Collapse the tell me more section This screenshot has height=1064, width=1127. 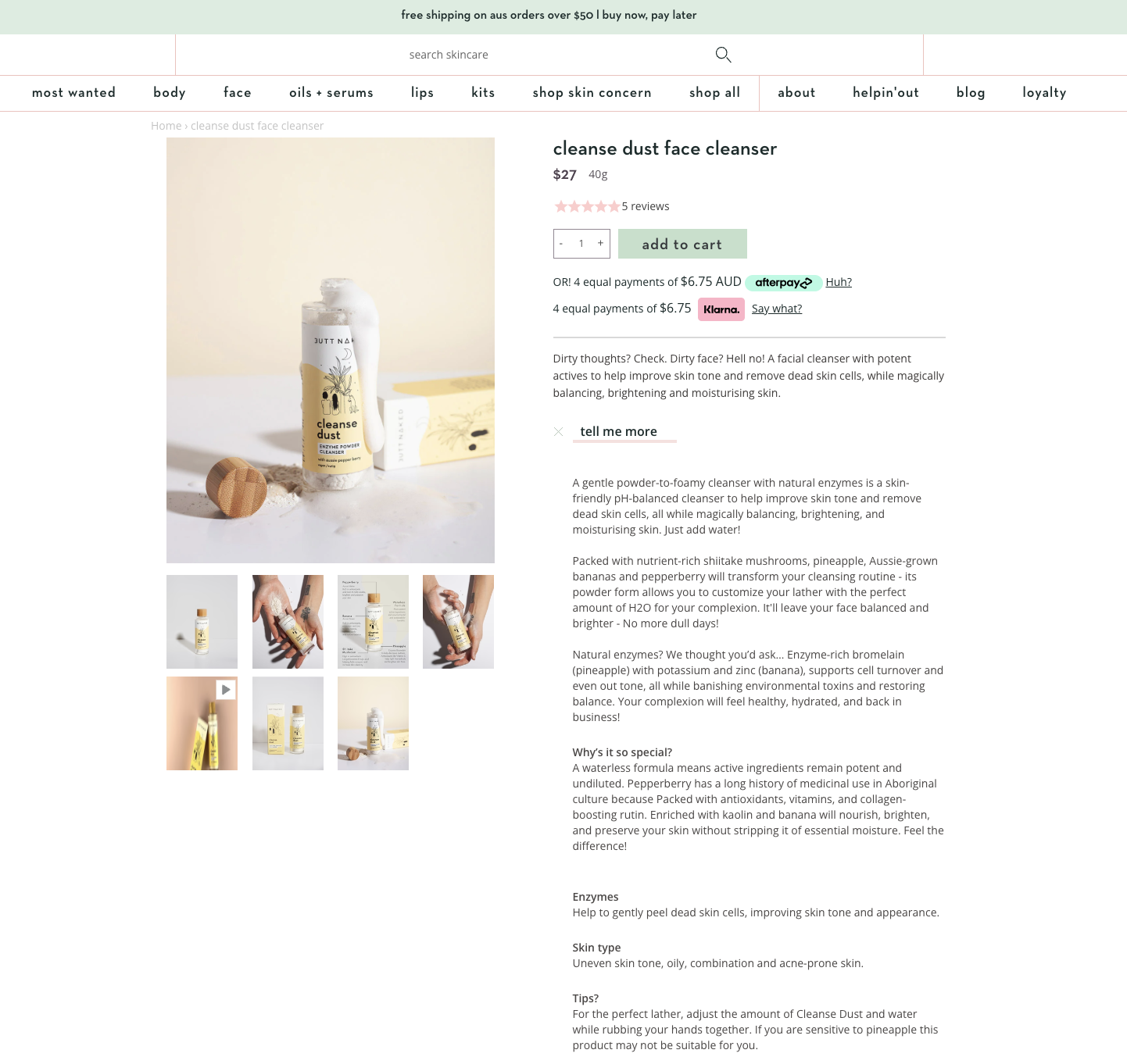[558, 431]
